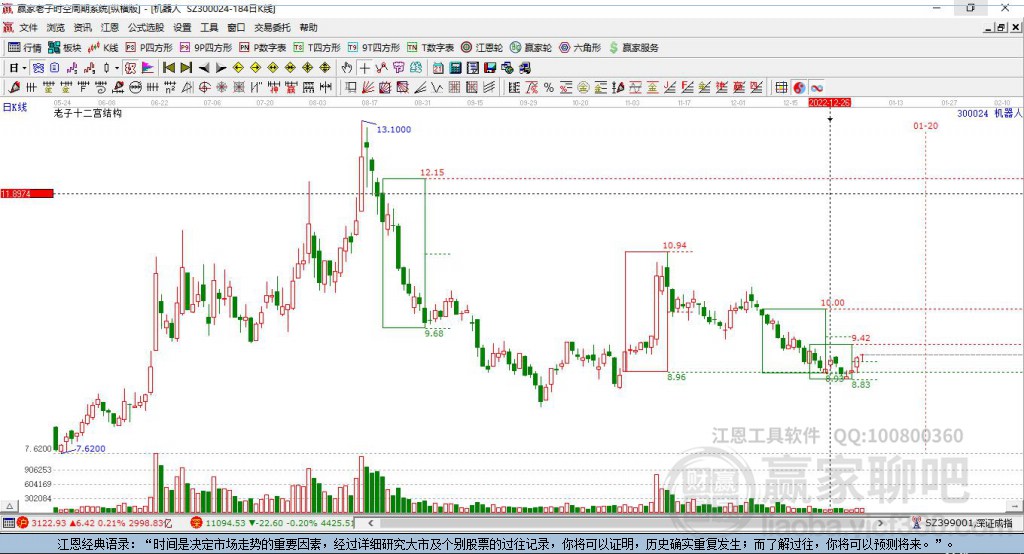The width and height of the screenshot is (1024, 554).
Task: Click the yellow four-way diamond icon
Action: 325,68
